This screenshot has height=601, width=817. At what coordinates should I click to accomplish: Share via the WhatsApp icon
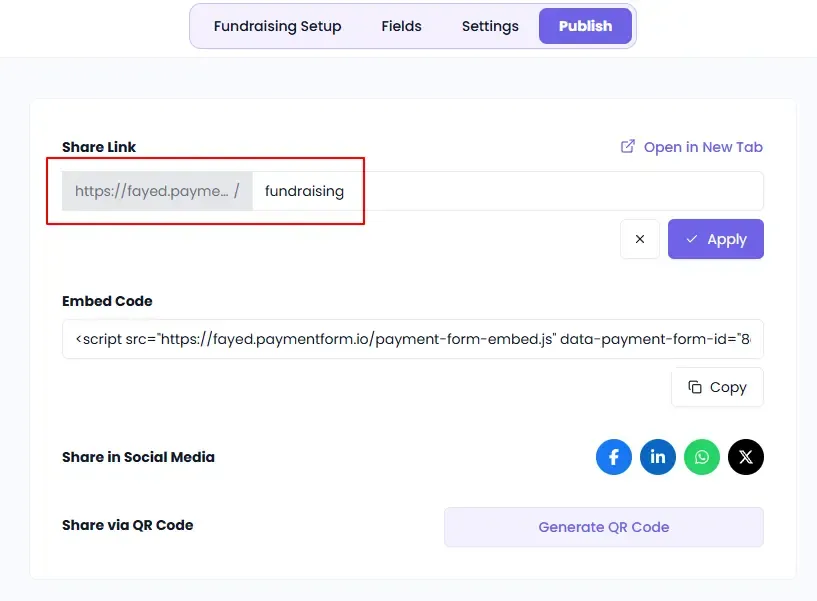[702, 457]
